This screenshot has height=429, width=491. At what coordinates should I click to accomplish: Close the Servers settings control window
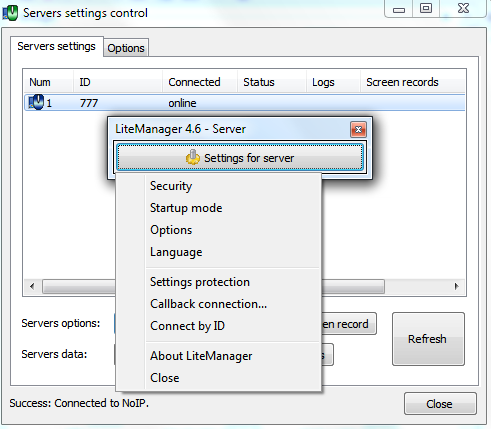463,8
